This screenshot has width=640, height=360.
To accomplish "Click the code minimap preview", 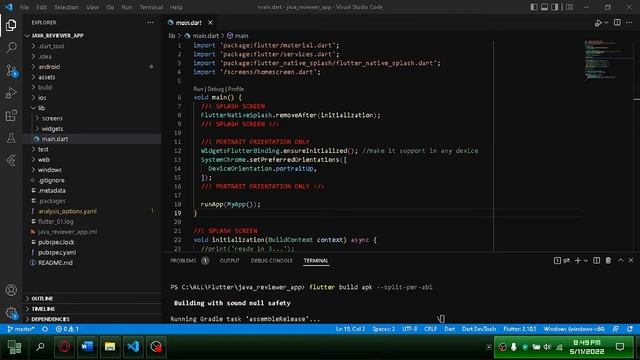I will tap(603, 60).
